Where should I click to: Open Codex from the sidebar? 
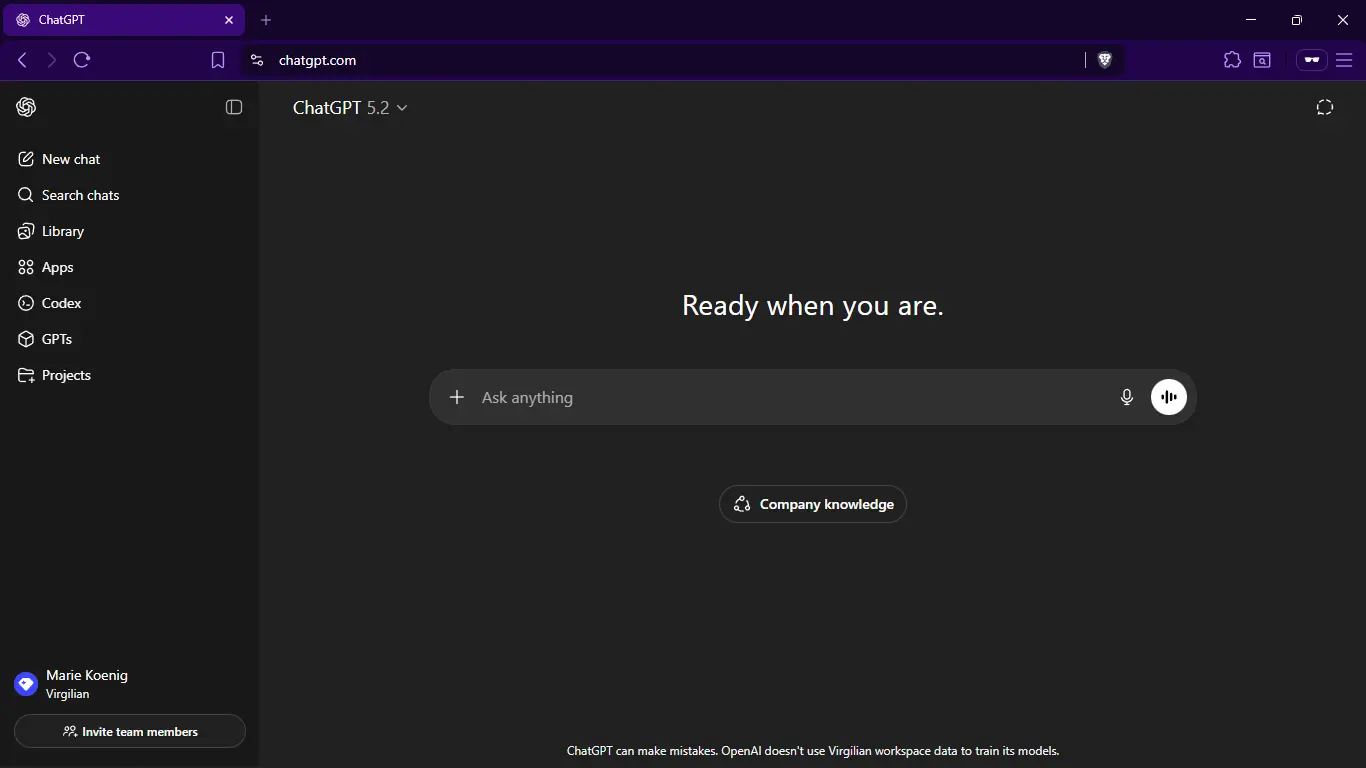pyautogui.click(x=130, y=303)
